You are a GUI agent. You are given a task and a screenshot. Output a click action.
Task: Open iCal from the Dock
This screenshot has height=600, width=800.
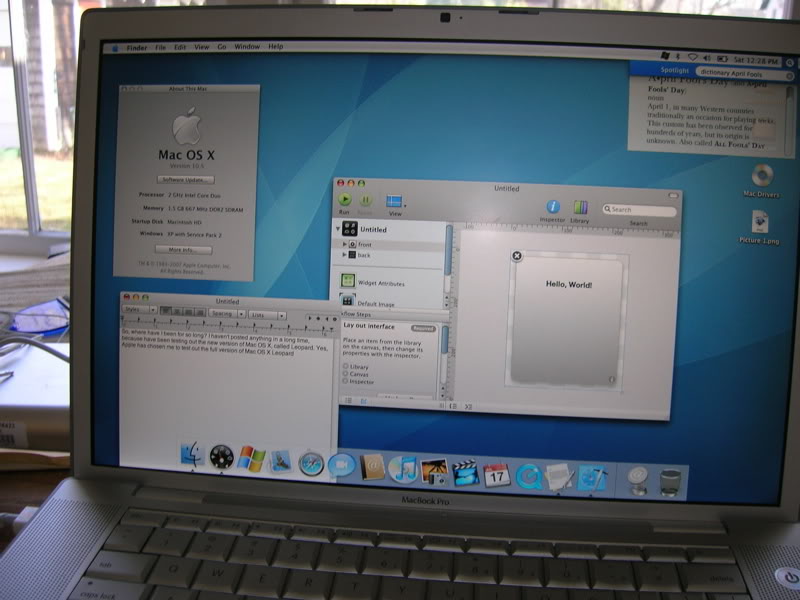tap(496, 475)
